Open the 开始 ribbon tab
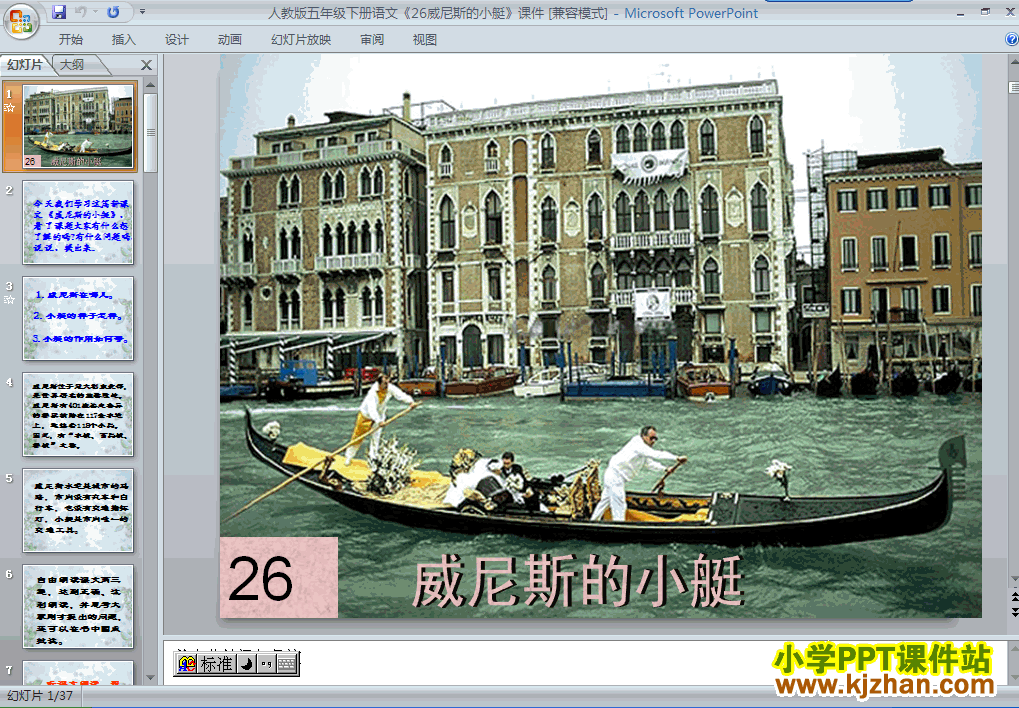 [x=71, y=40]
